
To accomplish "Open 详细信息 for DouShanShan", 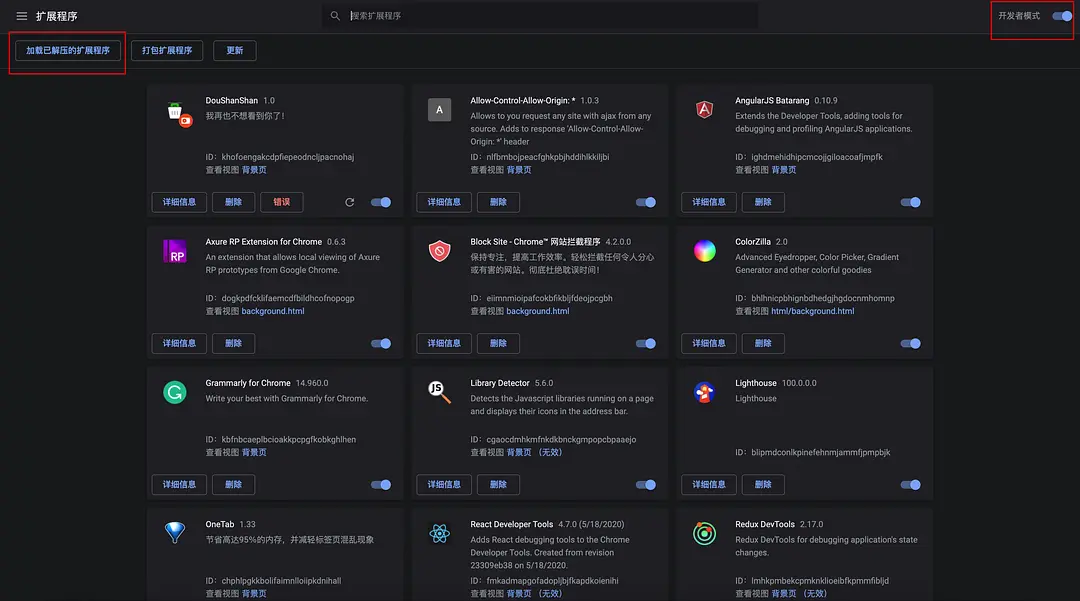I will (x=179, y=202).
